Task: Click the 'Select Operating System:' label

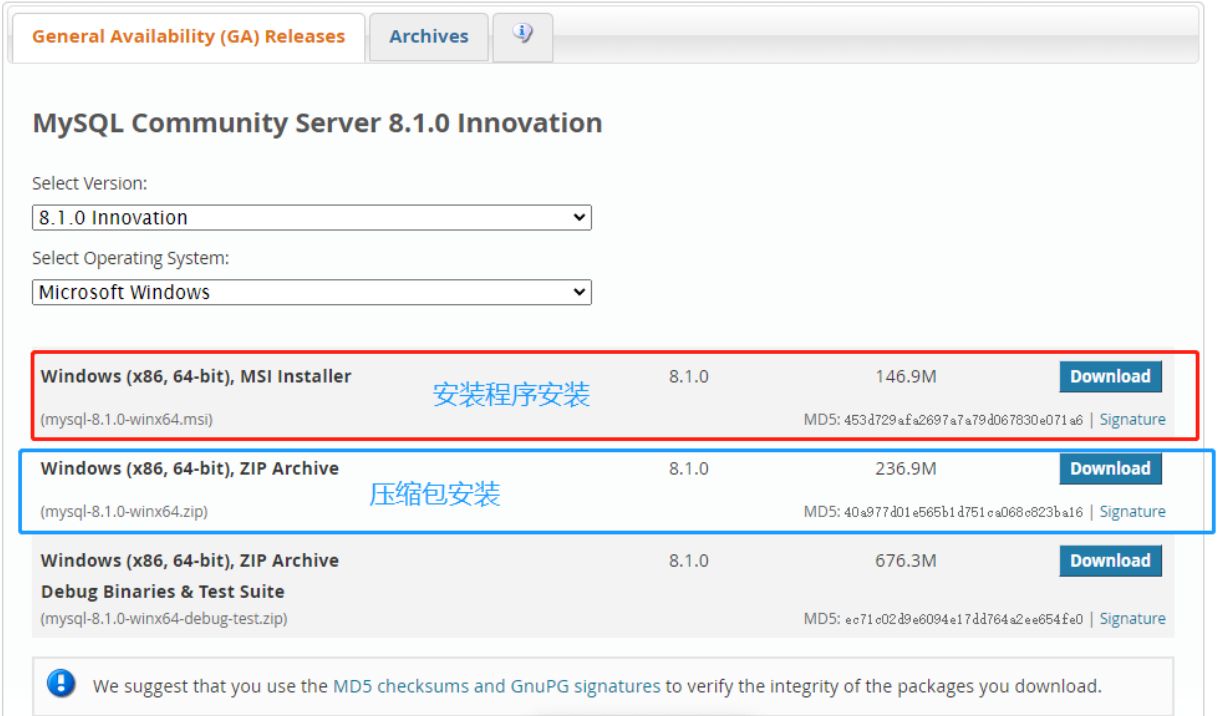Action: [x=131, y=259]
